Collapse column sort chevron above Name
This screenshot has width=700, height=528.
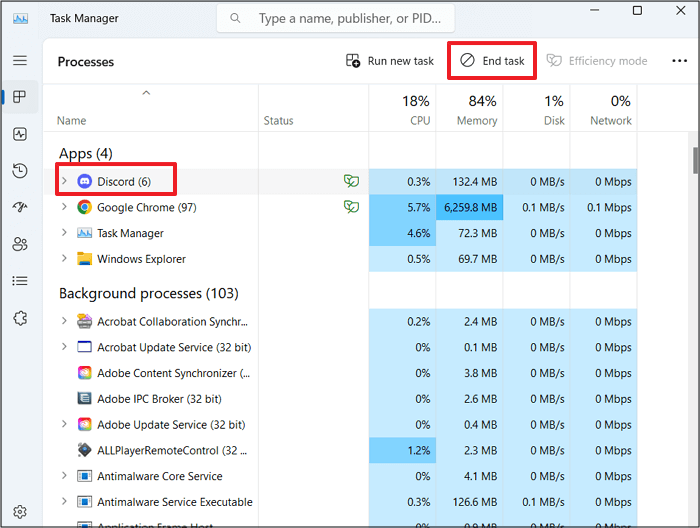[x=146, y=93]
